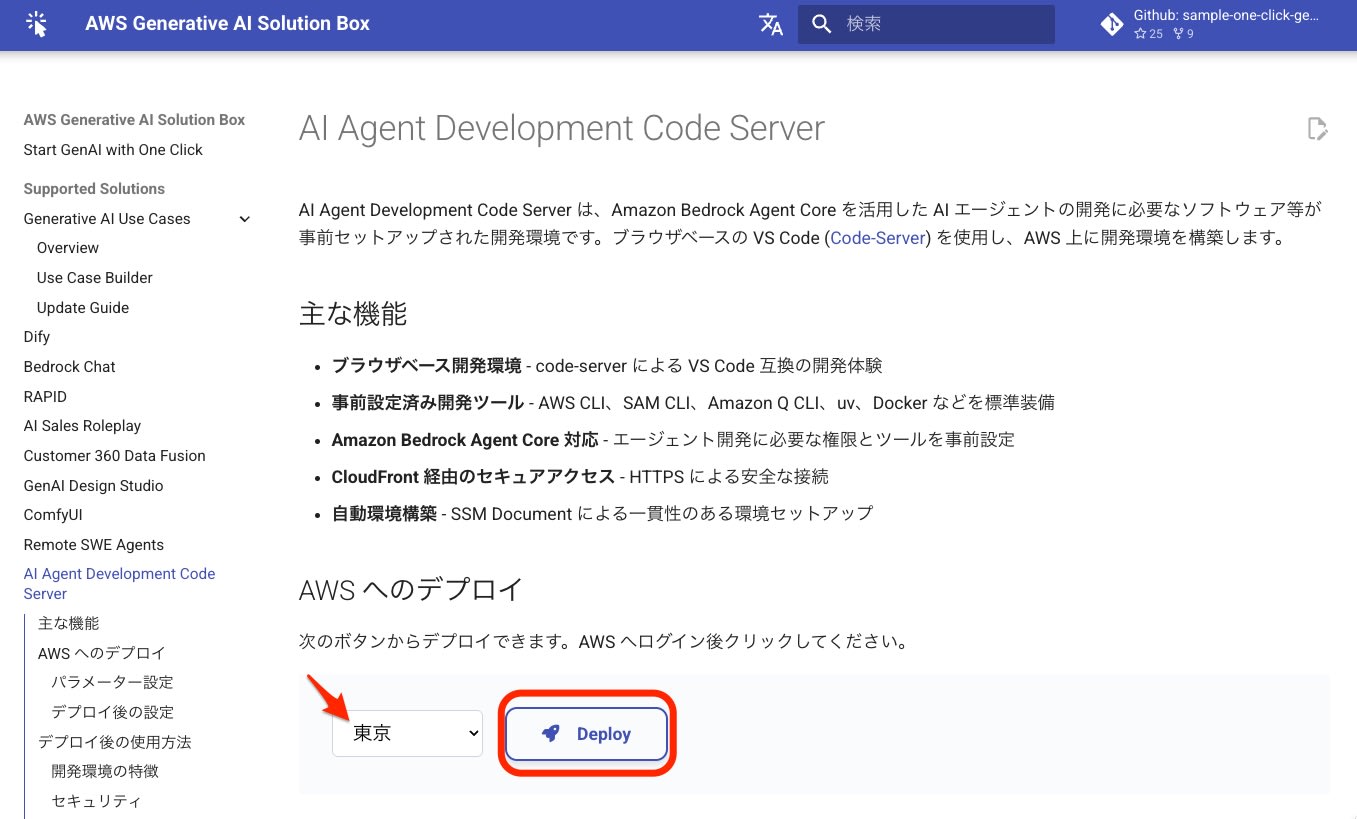1357x819 pixels.
Task: Click the AWS logo in the header
Action: (37, 23)
